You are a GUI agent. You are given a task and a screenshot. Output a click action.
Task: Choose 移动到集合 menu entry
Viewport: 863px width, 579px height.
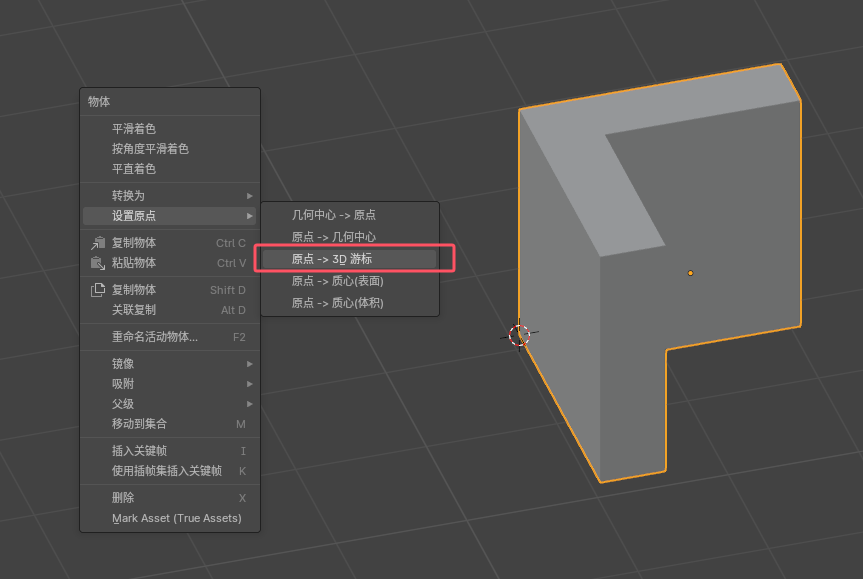(170, 424)
